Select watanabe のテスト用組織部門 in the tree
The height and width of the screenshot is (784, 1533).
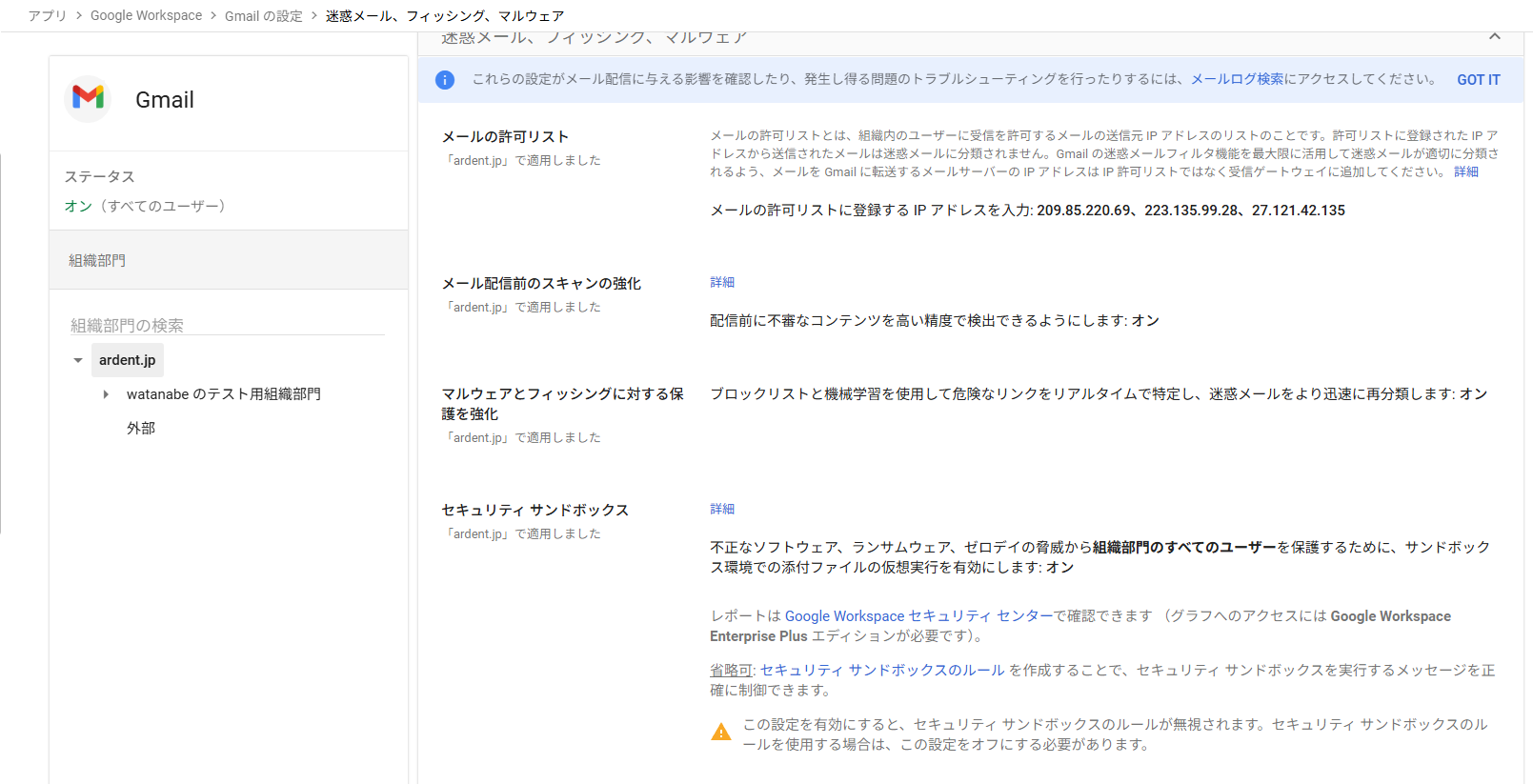pyautogui.click(x=224, y=394)
